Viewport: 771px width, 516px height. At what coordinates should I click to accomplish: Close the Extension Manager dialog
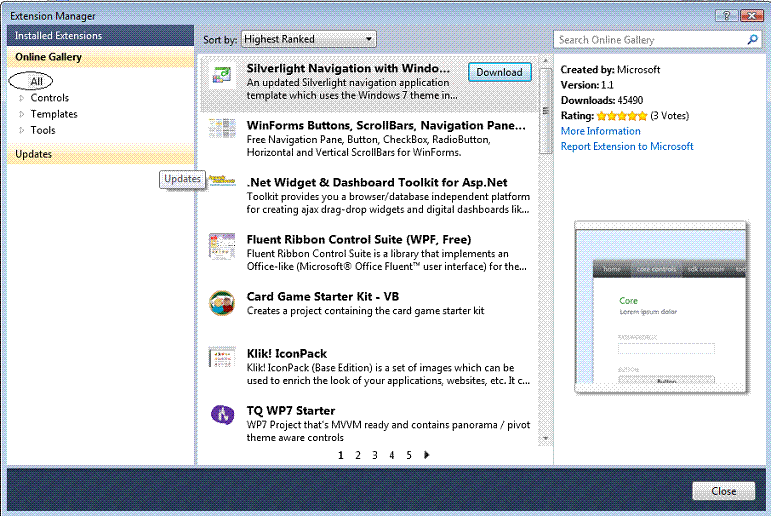(724, 491)
